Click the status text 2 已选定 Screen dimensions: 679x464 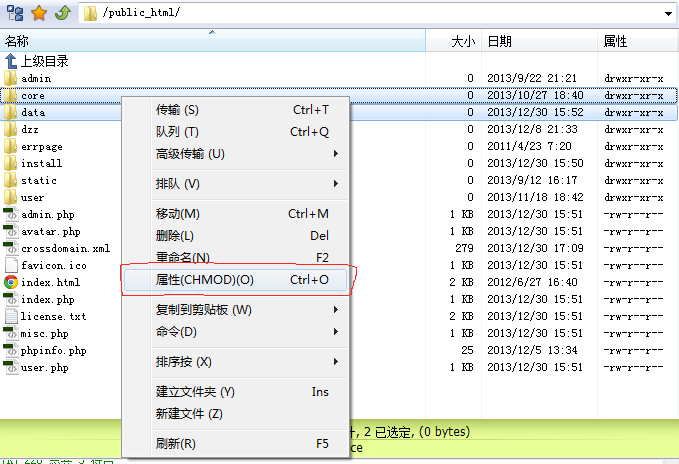[386, 432]
